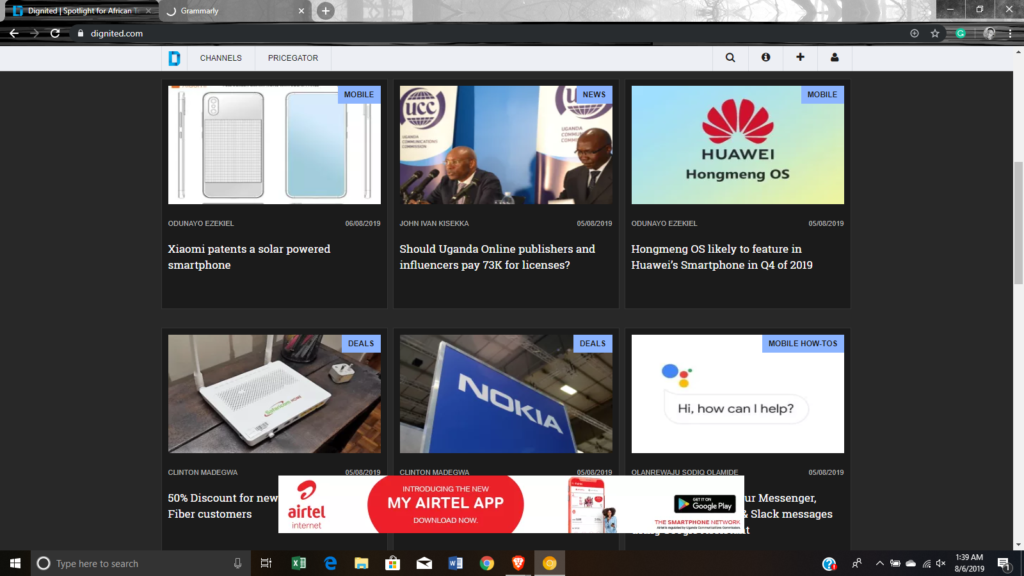Open the Nokia sign thumbnail
The image size is (1024, 576).
(x=506, y=394)
